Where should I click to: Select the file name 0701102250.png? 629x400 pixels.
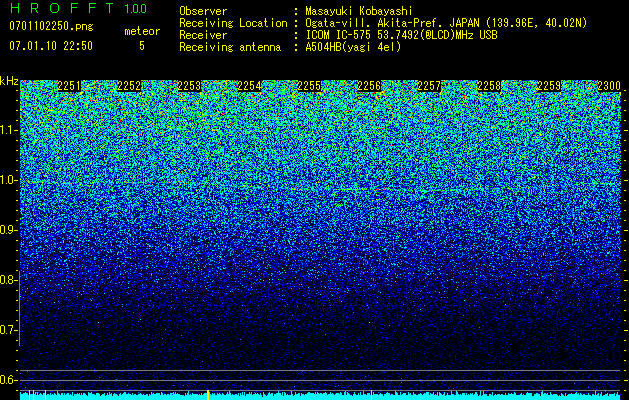(x=51, y=27)
